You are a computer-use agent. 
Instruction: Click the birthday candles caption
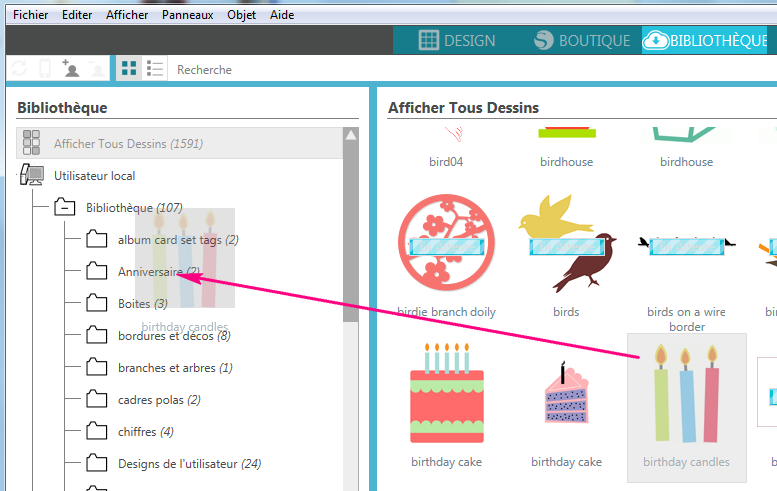(x=686, y=462)
